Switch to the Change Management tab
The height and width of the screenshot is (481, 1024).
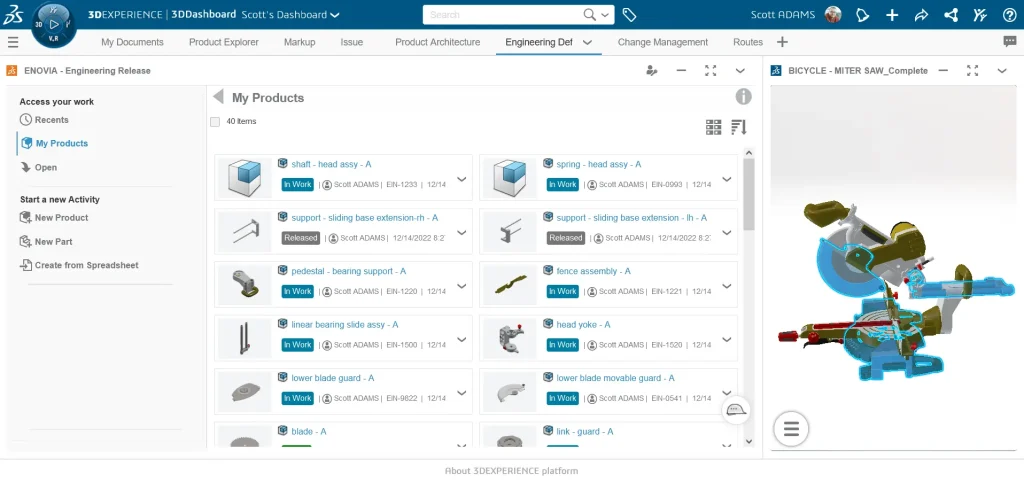point(662,42)
